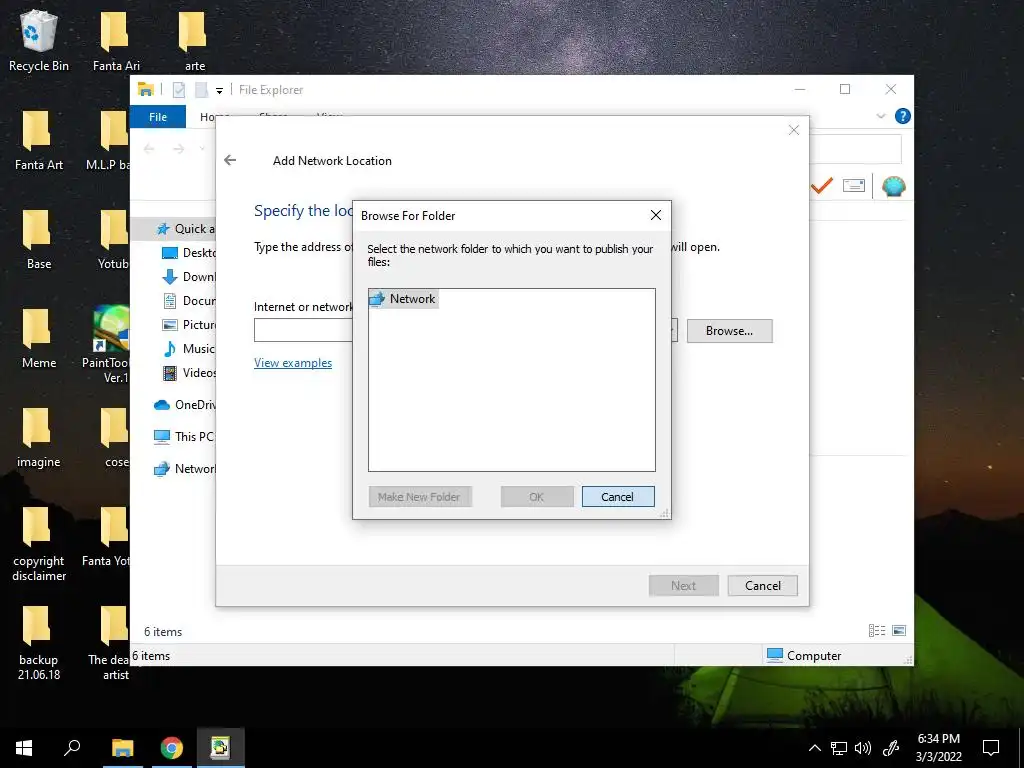Viewport: 1024px width, 768px height.
Task: Select Desktop in File Explorer sidebar
Action: (x=188, y=253)
